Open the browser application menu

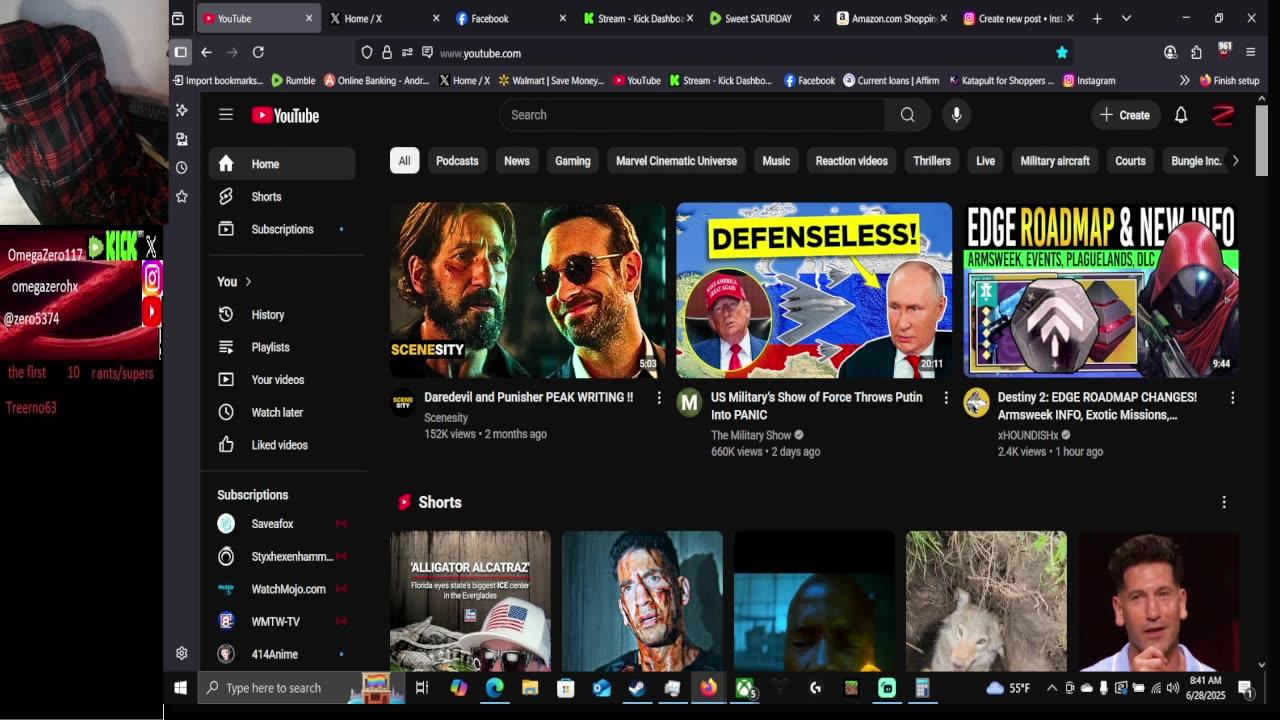pyautogui.click(x=1250, y=52)
